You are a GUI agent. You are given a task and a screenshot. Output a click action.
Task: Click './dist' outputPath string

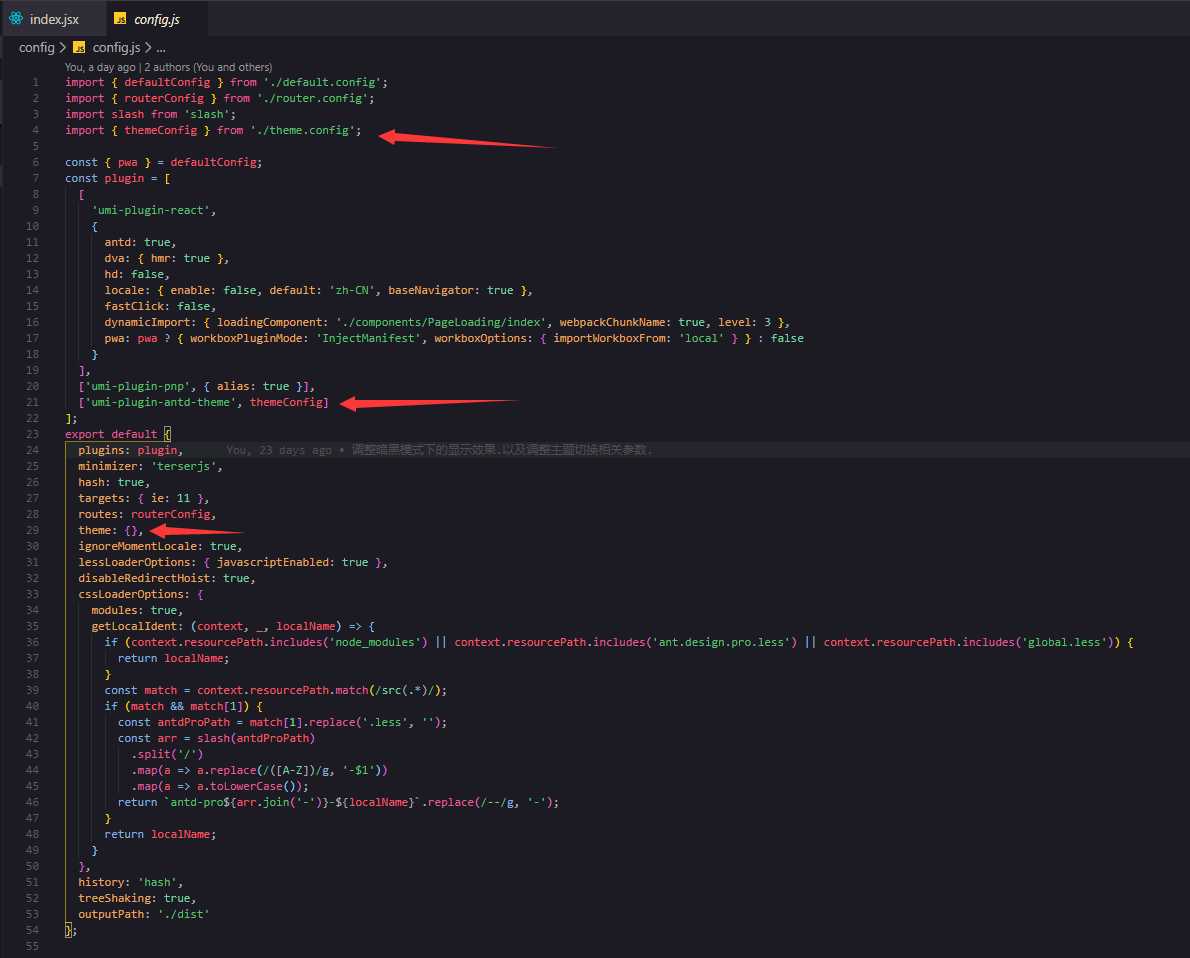tap(183, 914)
